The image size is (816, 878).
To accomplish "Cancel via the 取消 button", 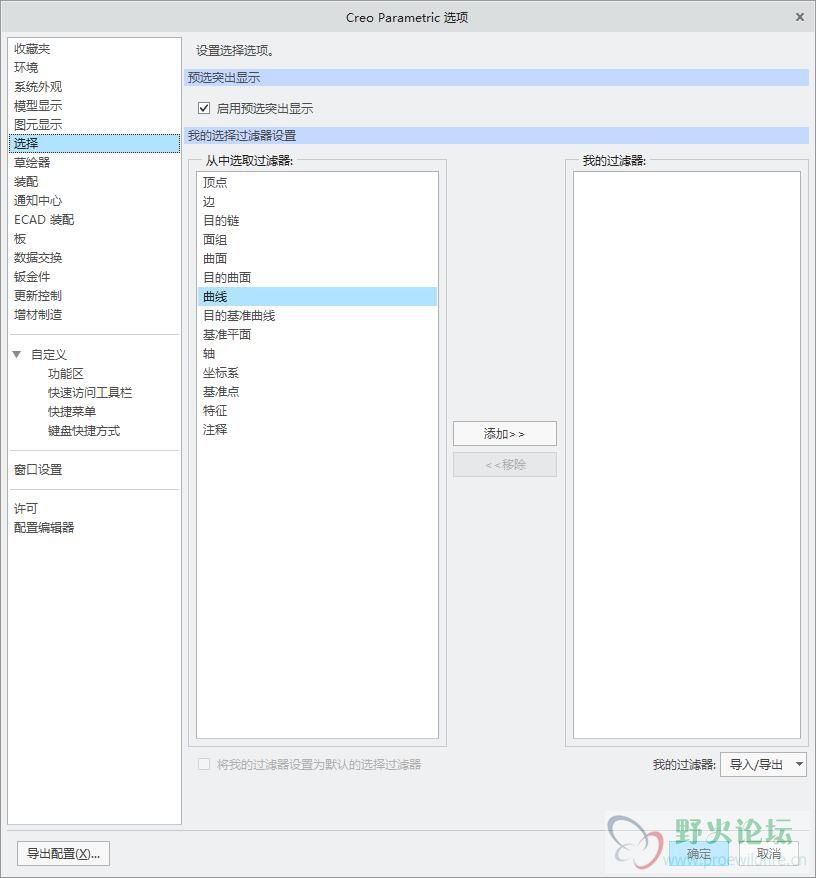I will pos(768,854).
